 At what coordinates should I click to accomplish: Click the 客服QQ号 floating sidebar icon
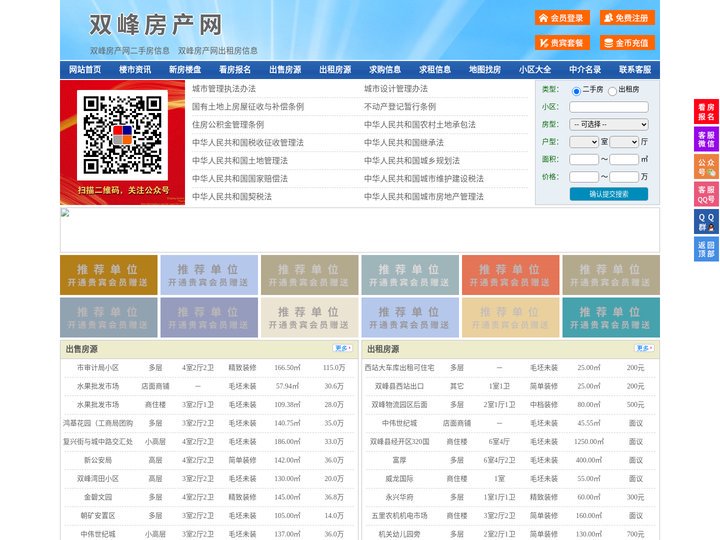click(706, 194)
